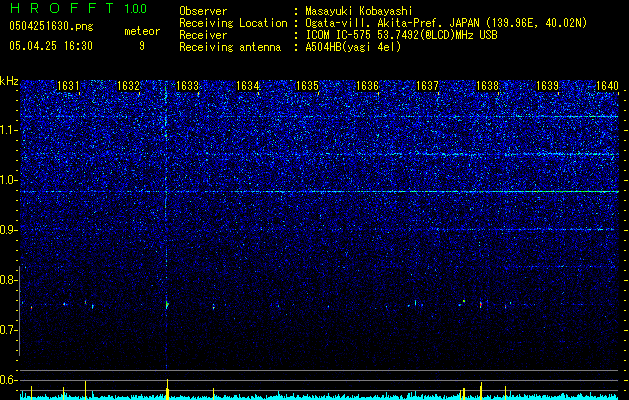Click the 1638 time marker
Image resolution: width=629 pixels, height=400 pixels.
click(487, 86)
